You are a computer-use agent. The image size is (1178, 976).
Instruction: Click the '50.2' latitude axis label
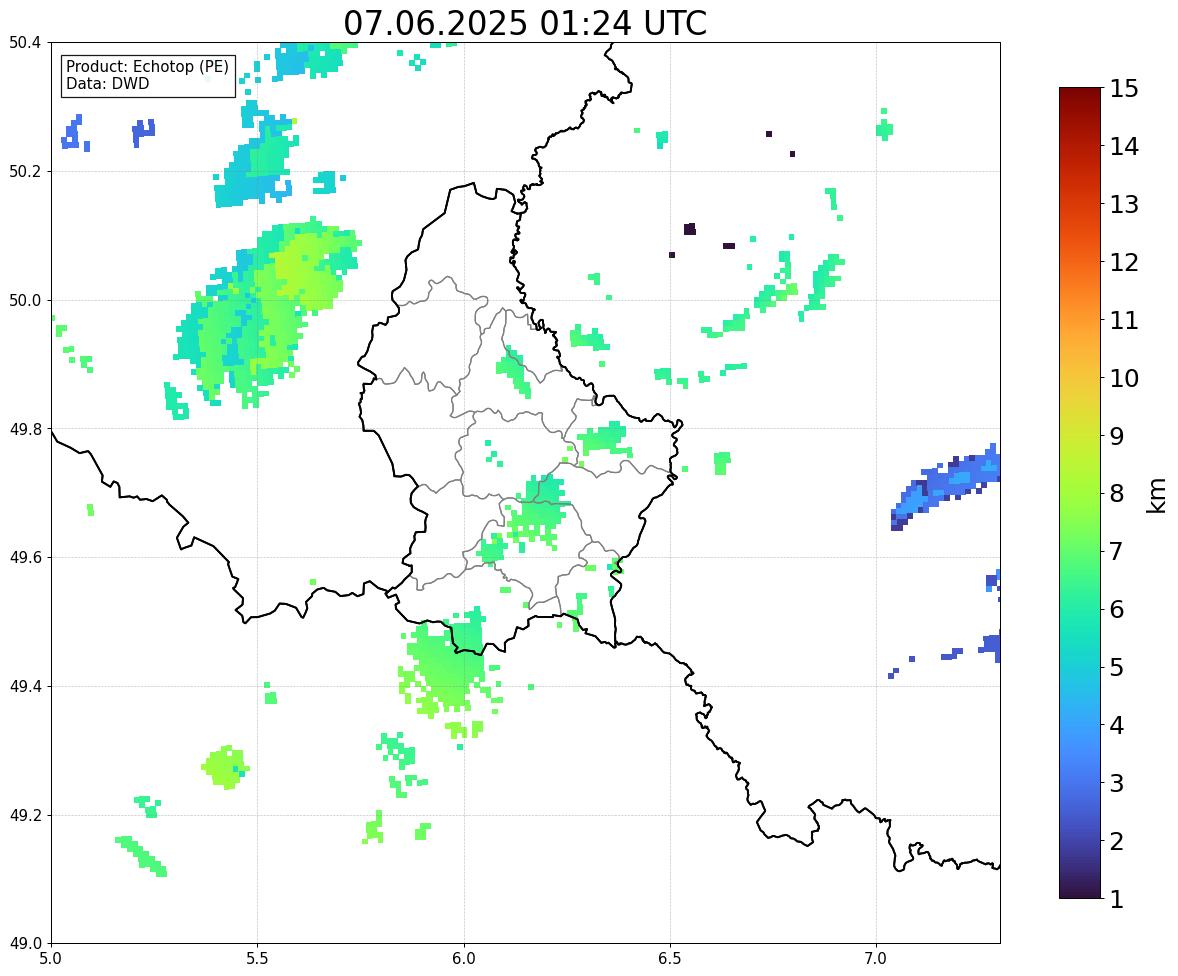coord(24,171)
